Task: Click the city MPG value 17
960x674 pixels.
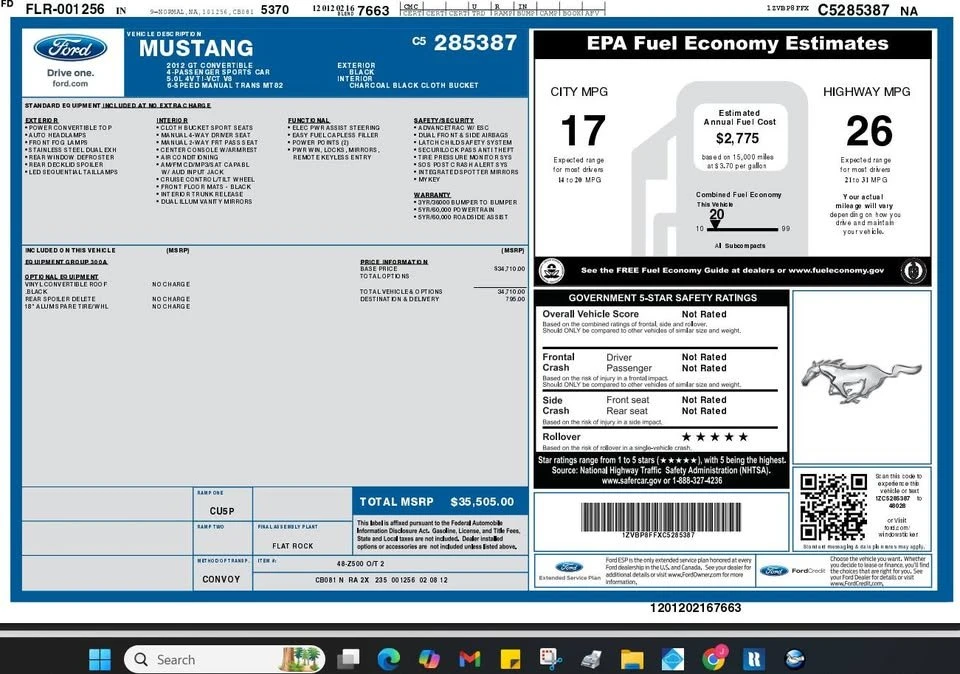Action: [x=583, y=130]
